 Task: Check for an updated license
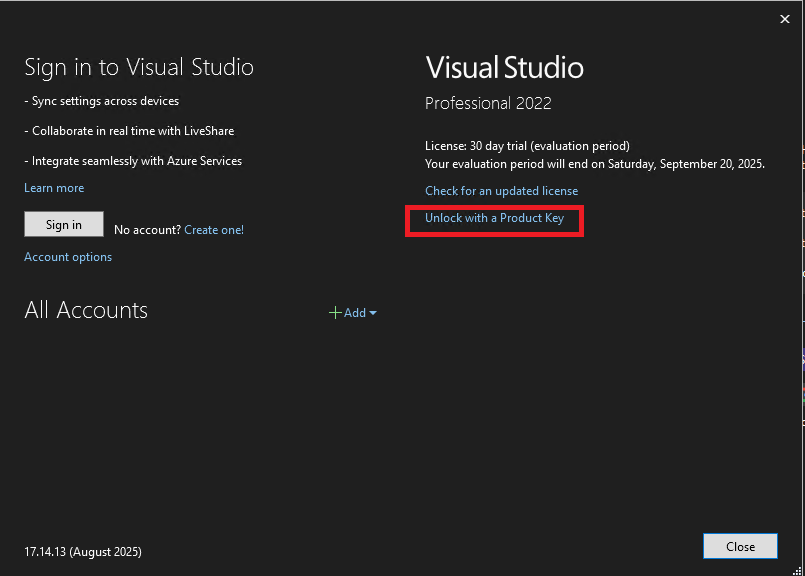502,191
